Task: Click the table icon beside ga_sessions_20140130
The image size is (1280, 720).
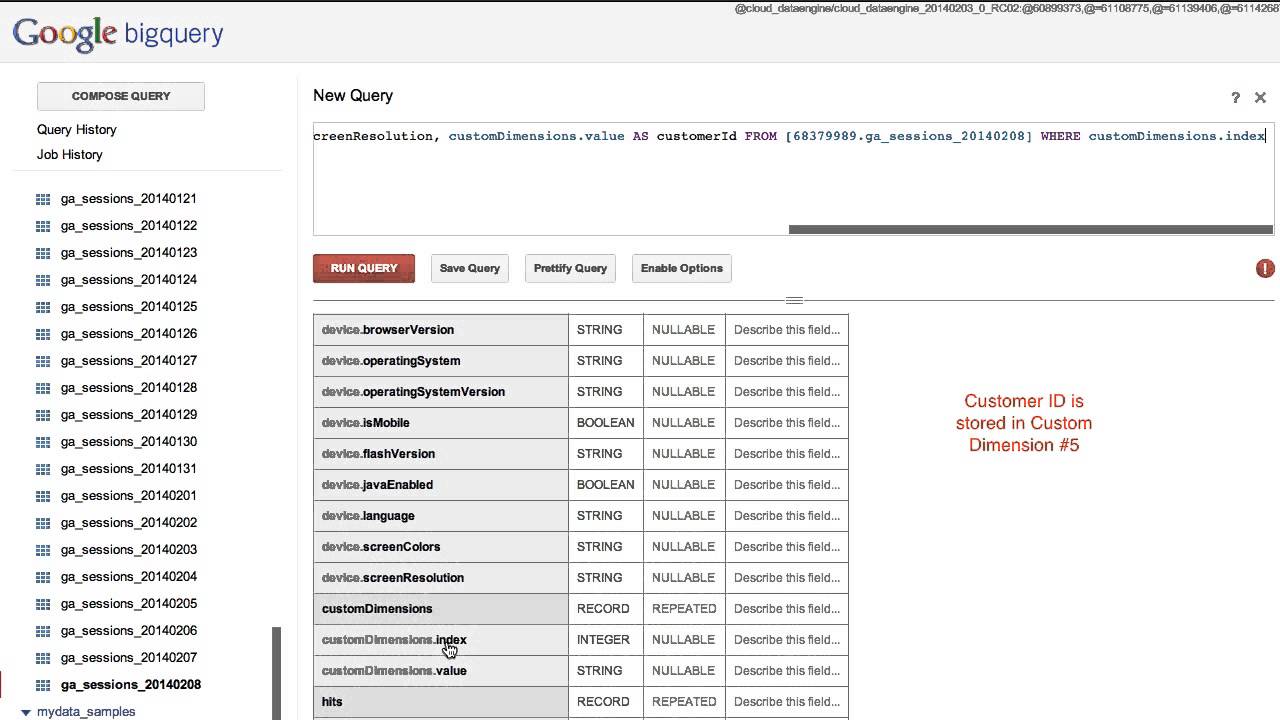Action: coord(43,442)
